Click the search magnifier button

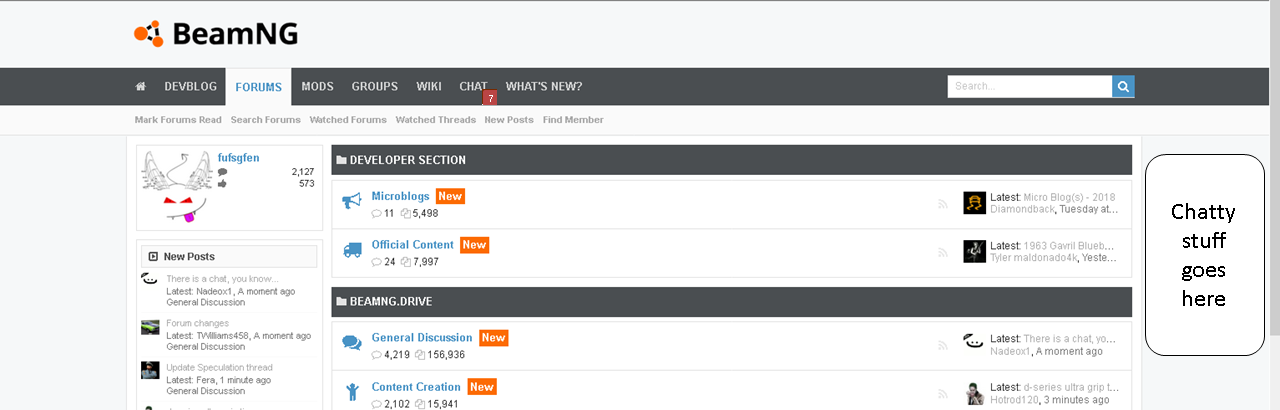pyautogui.click(x=1123, y=86)
